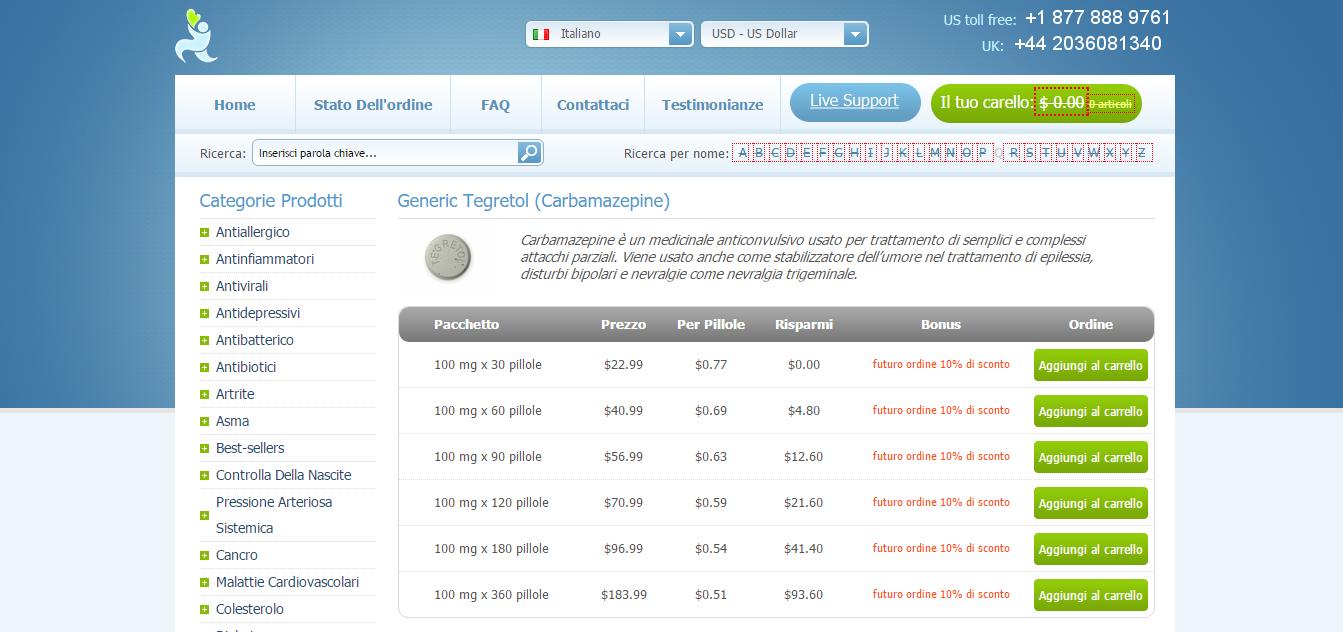1343x632 pixels.
Task: Click the Italian flag icon
Action: coord(541,34)
